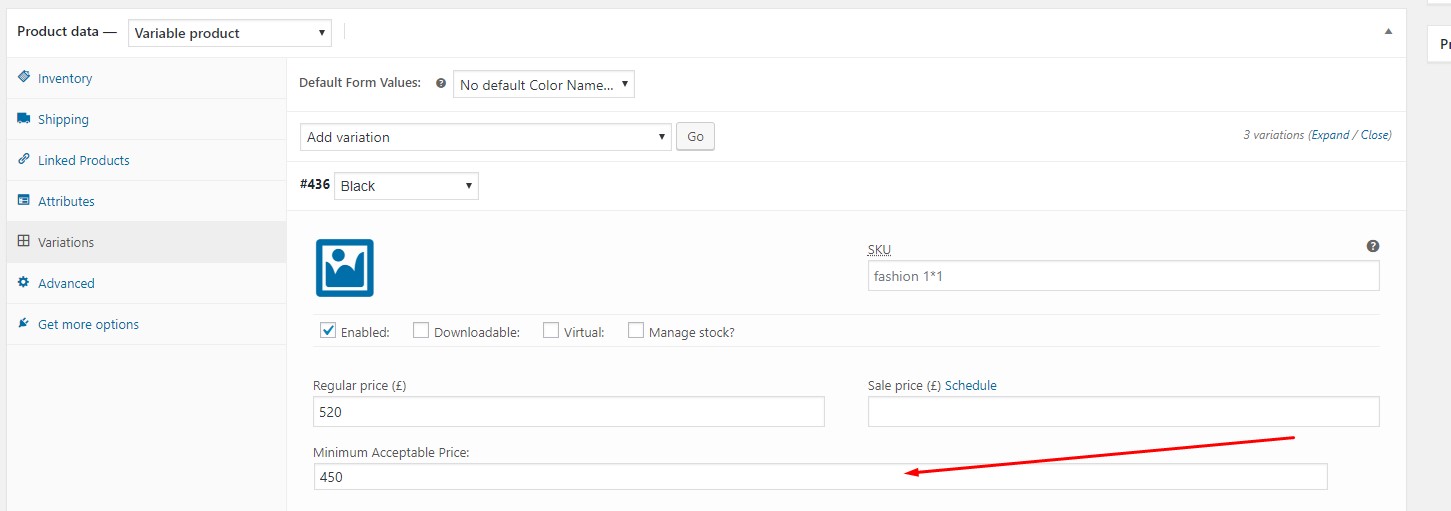Image resolution: width=1451 pixels, height=511 pixels.
Task: Click the SKU input field
Action: pyautogui.click(x=1123, y=276)
